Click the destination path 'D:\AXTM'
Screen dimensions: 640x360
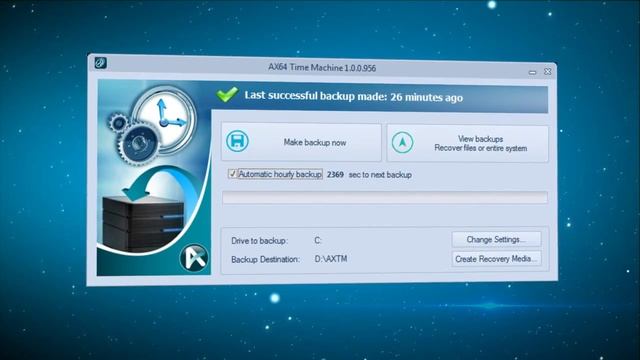[x=331, y=259]
